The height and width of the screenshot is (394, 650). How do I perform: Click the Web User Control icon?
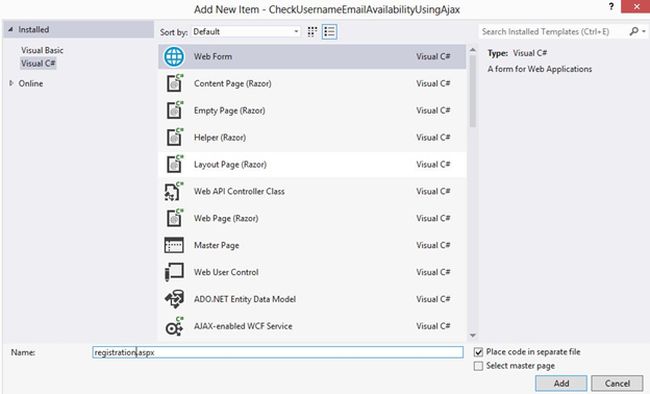click(x=174, y=272)
